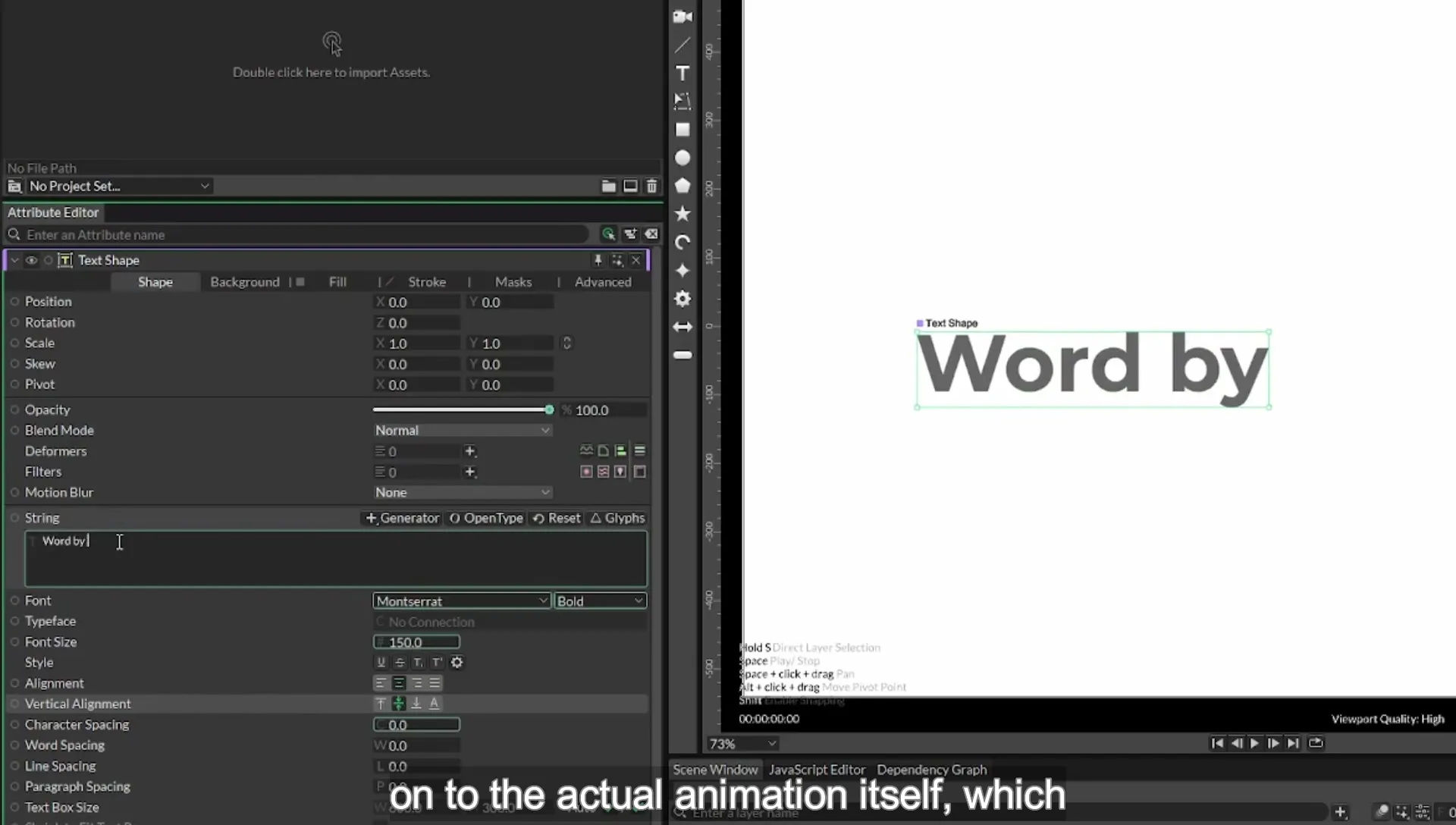Screen dimensions: 1456x825
Task: Click the Opacity slider handle
Action: point(549,409)
